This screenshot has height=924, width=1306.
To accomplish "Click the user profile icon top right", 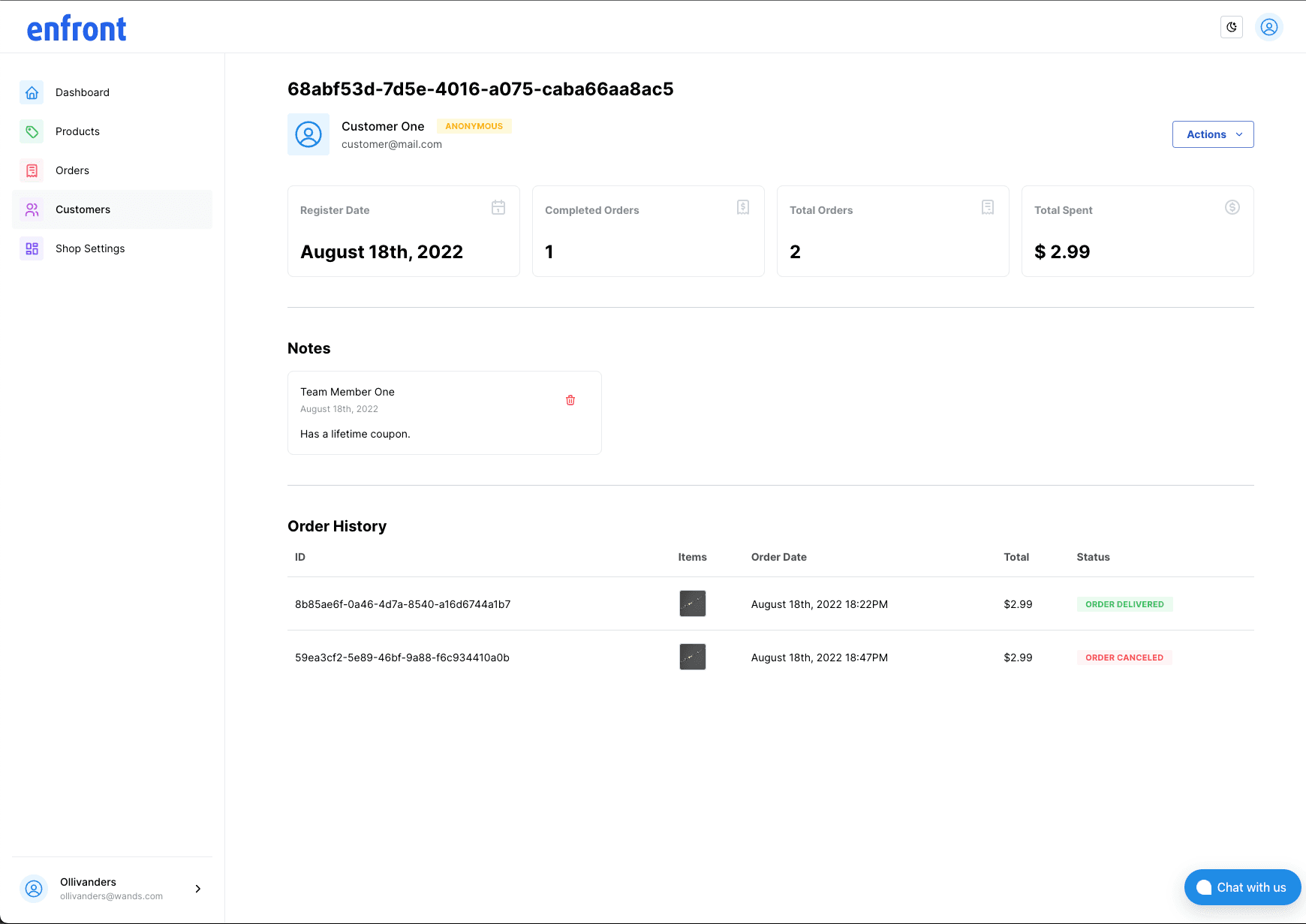I will click(1268, 26).
